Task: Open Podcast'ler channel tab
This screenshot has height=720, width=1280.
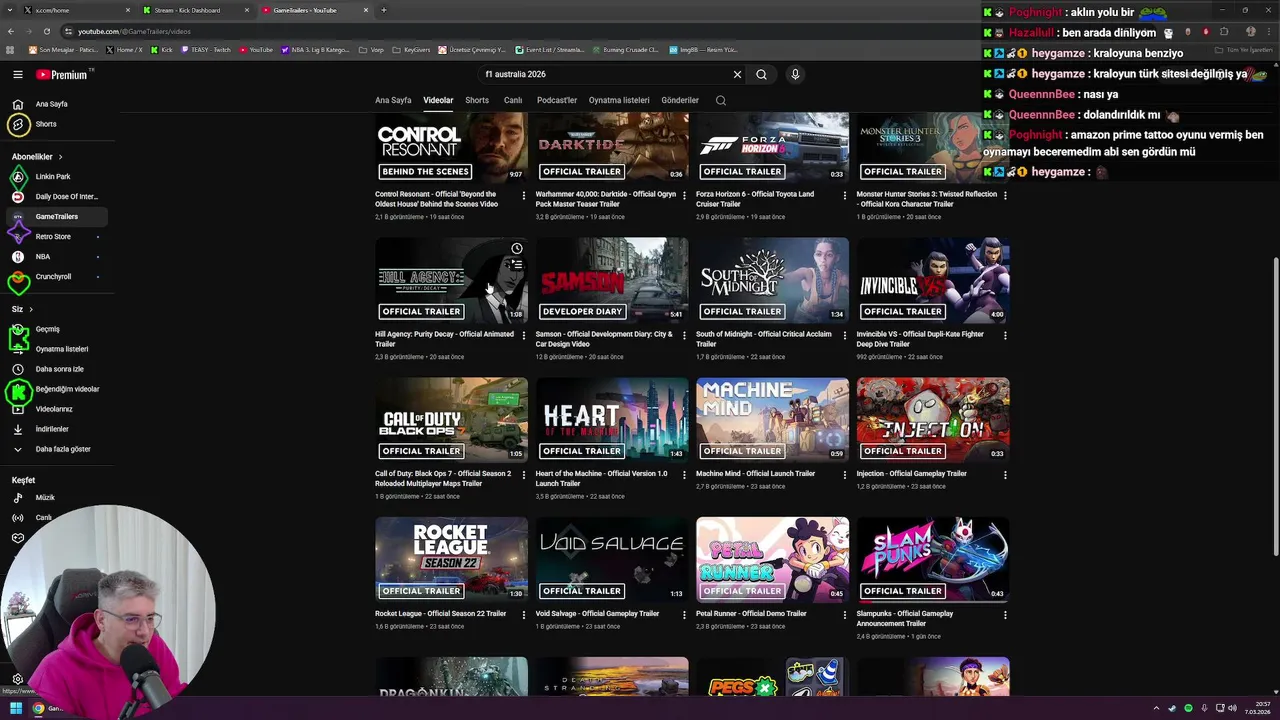Action: pyautogui.click(x=557, y=100)
